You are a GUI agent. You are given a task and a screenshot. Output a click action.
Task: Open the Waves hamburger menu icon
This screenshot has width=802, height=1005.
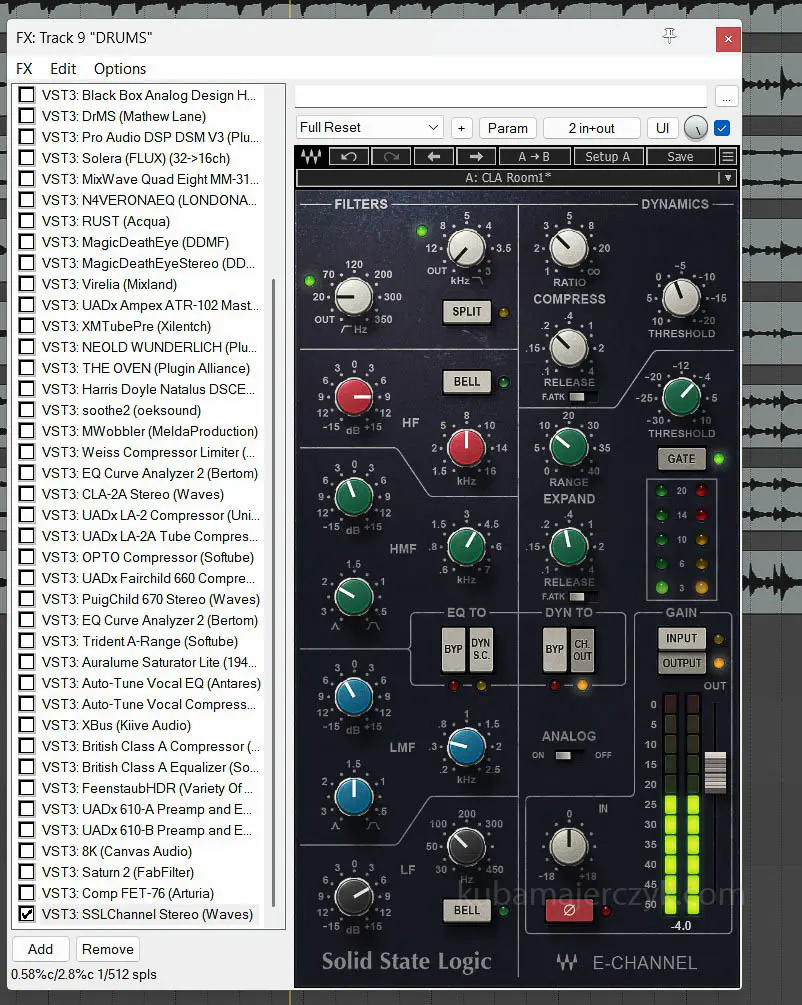pyautogui.click(x=727, y=157)
